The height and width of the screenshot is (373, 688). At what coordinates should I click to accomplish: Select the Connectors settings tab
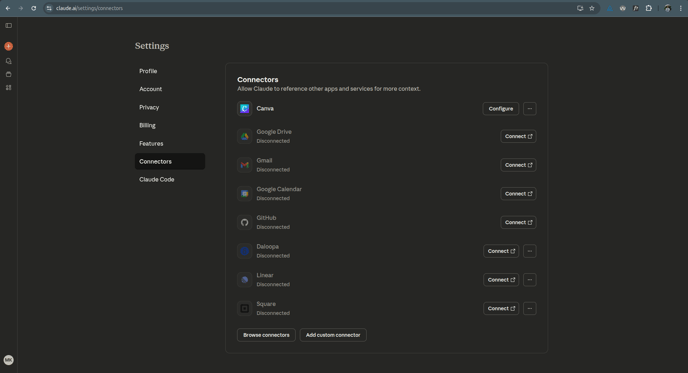170,161
